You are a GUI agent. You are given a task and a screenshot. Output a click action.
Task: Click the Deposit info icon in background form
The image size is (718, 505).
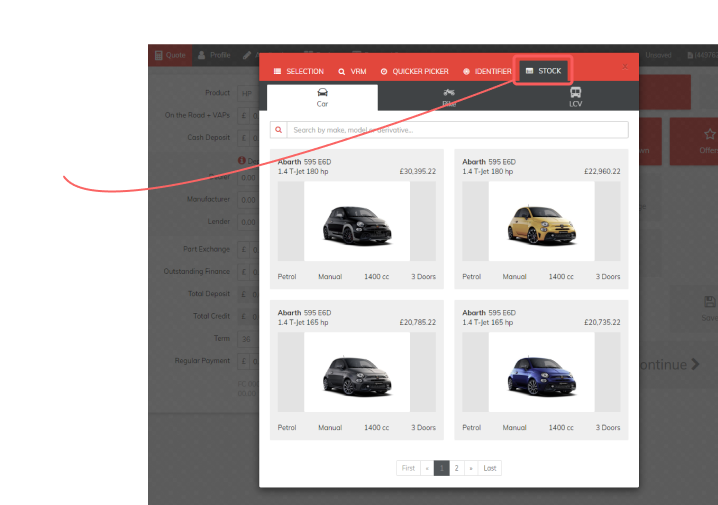[x=242, y=161]
